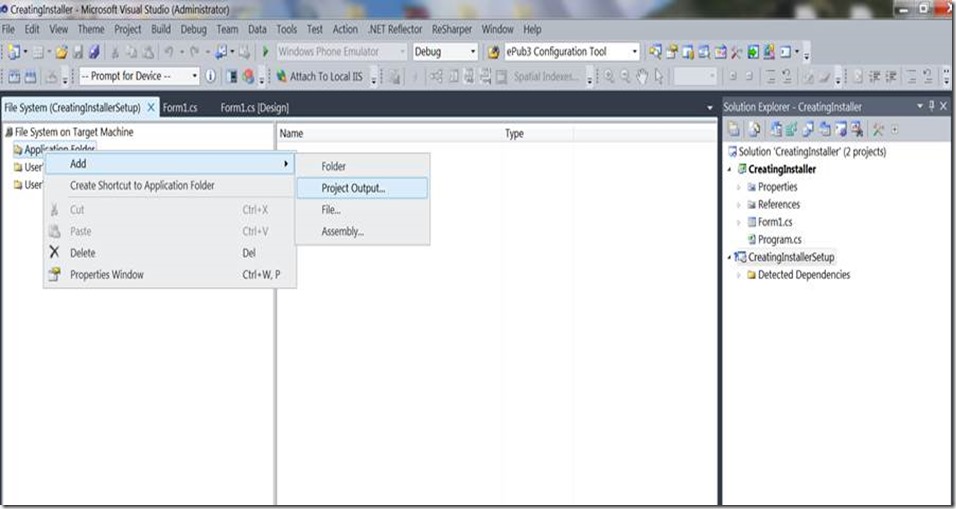Click the first Solution Explorer toolbar icon
The image size is (956, 509).
point(733,129)
